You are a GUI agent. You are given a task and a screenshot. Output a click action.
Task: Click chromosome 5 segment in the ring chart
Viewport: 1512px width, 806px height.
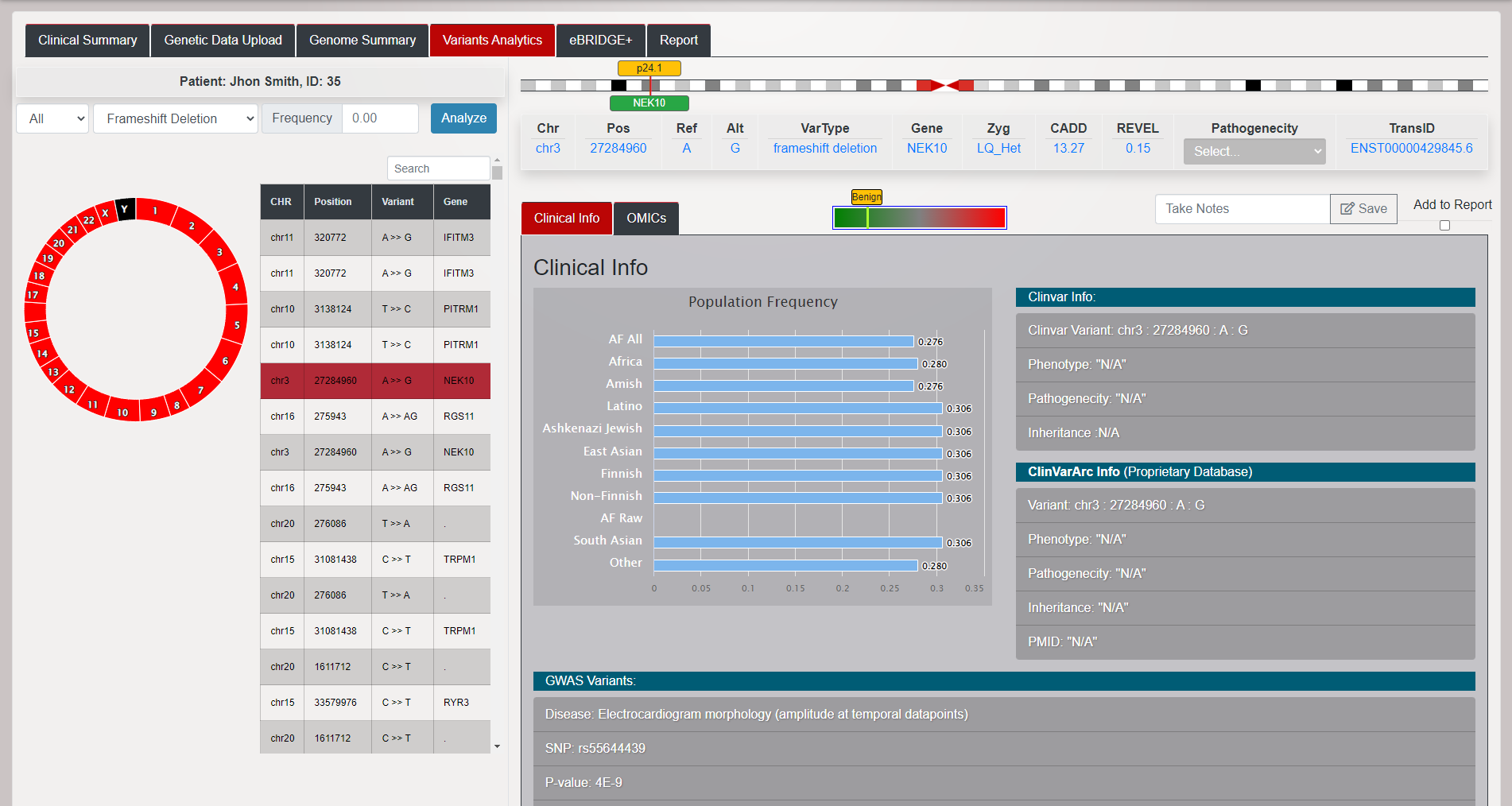pos(236,325)
